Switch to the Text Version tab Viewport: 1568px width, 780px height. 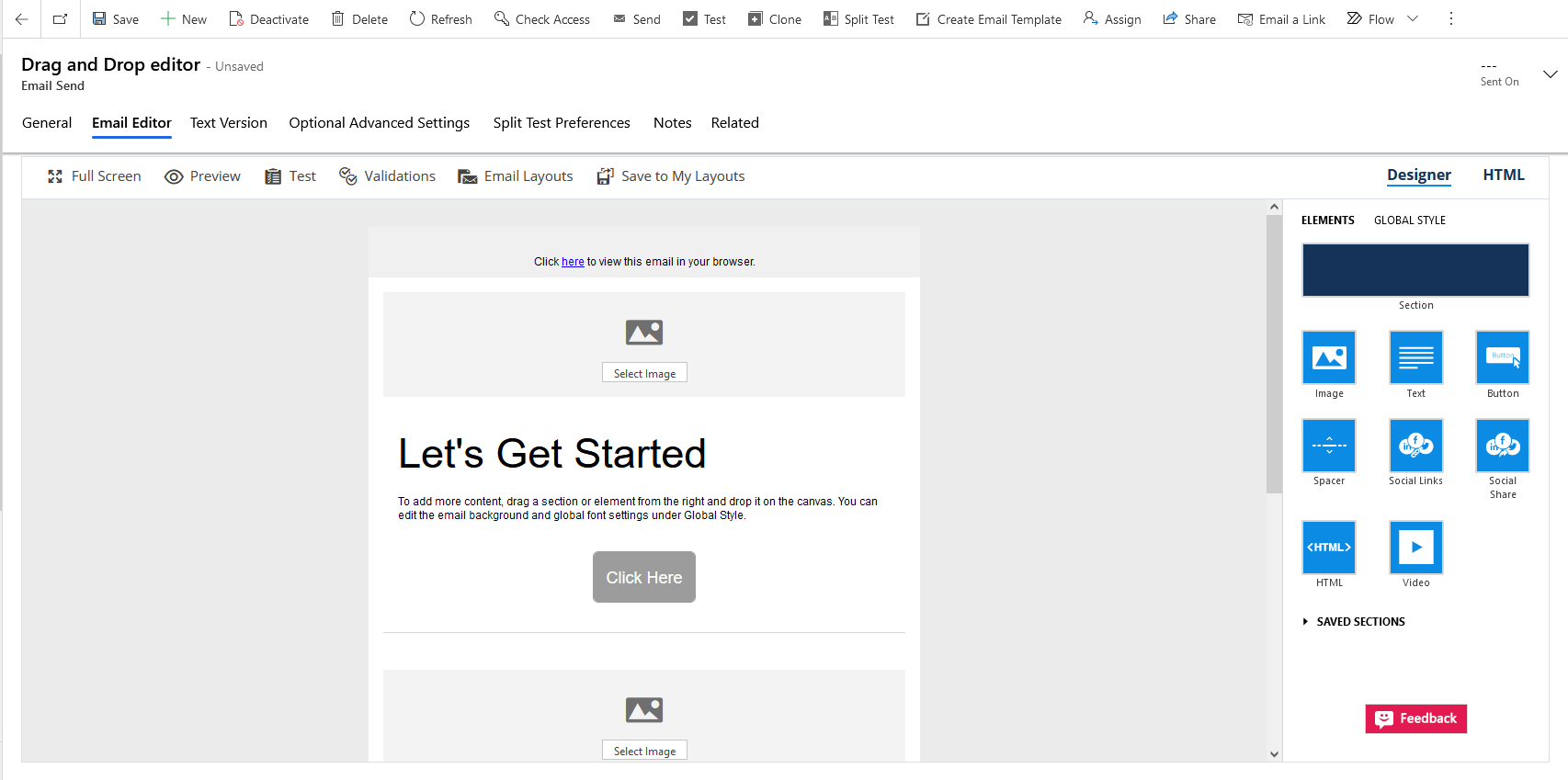[x=228, y=123]
